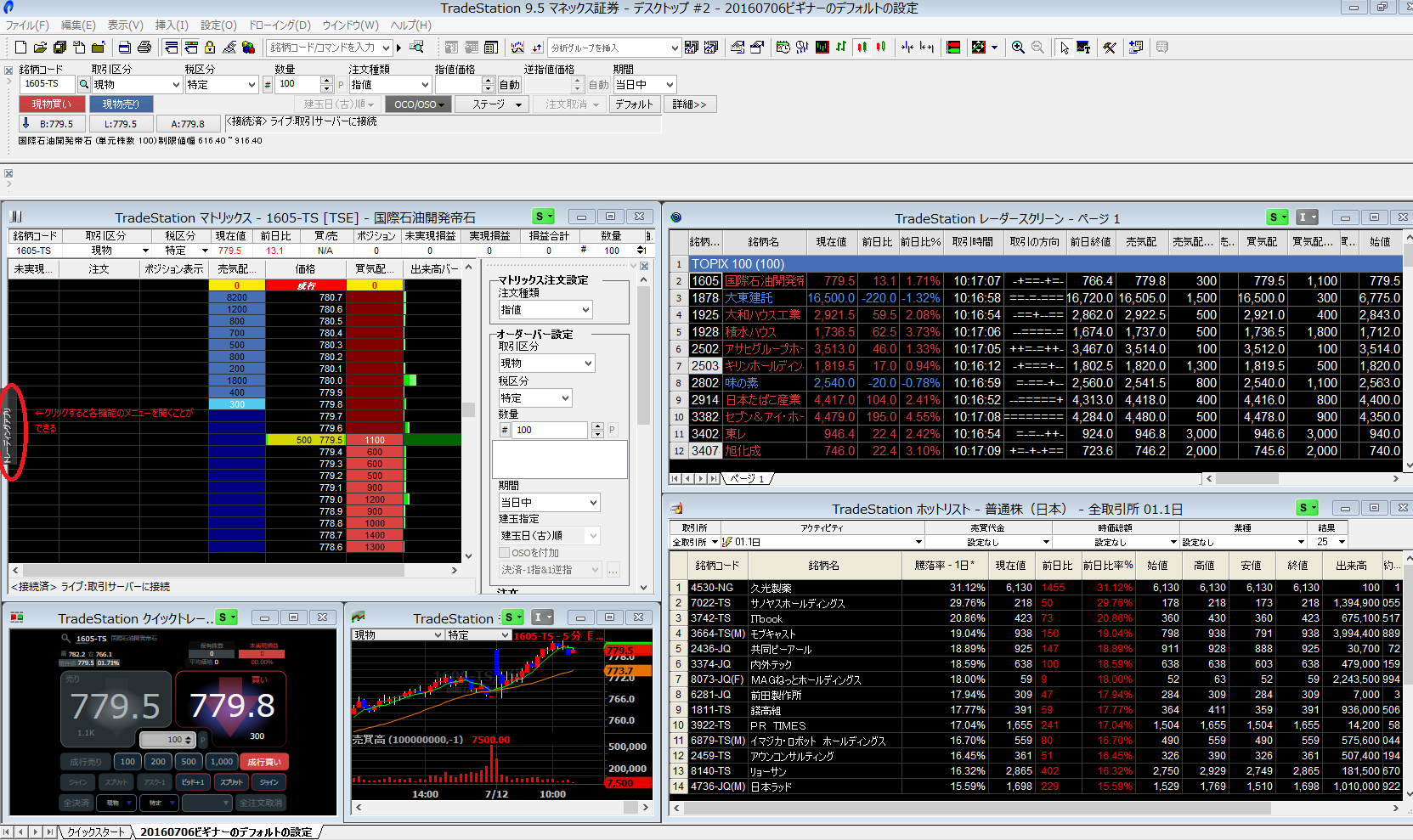Click the padlock lock toolbar icon
Screen dimensions: 1413x840
click(x=210, y=48)
